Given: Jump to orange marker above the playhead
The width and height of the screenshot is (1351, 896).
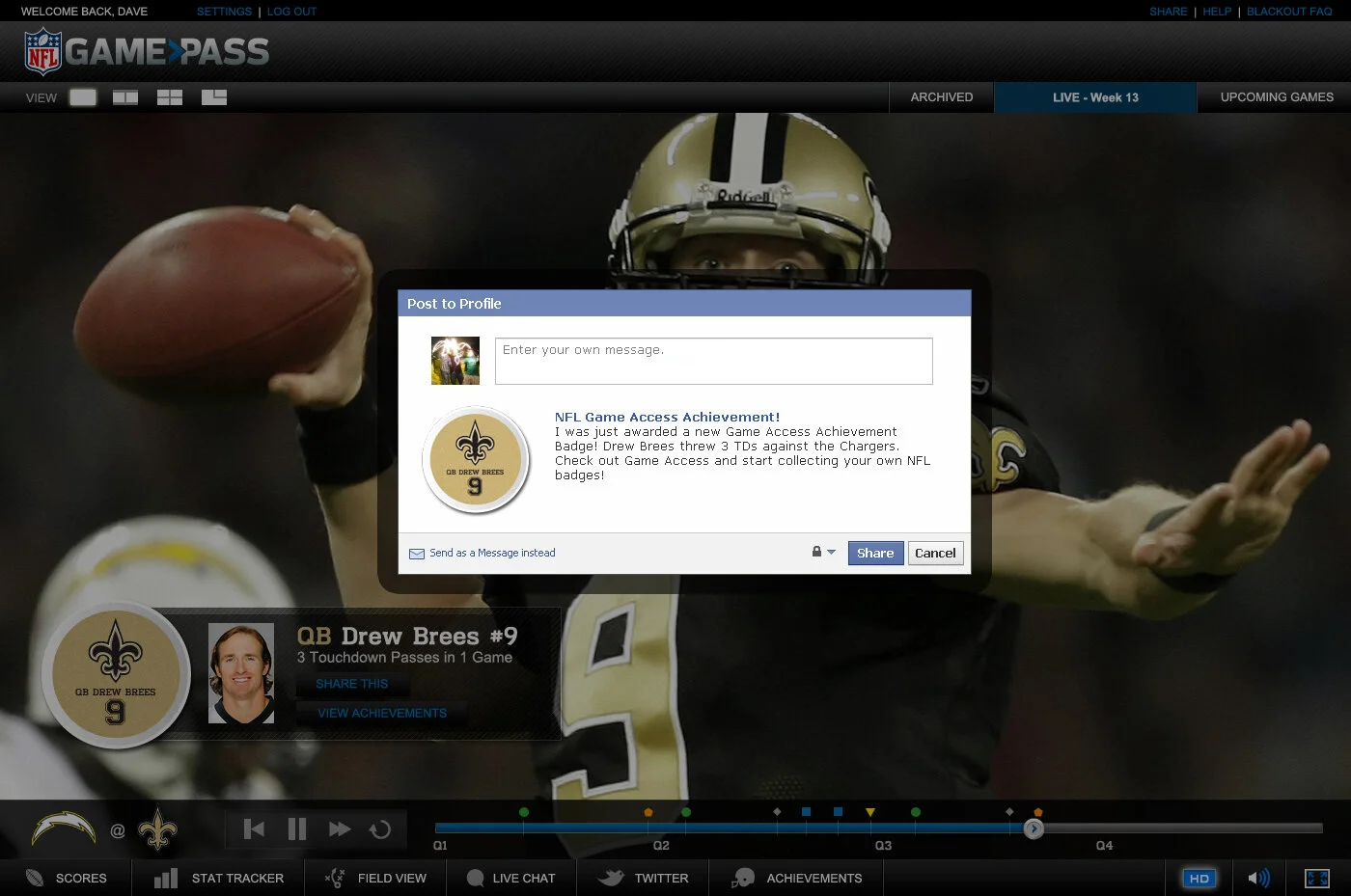Looking at the screenshot, I should (x=1038, y=812).
